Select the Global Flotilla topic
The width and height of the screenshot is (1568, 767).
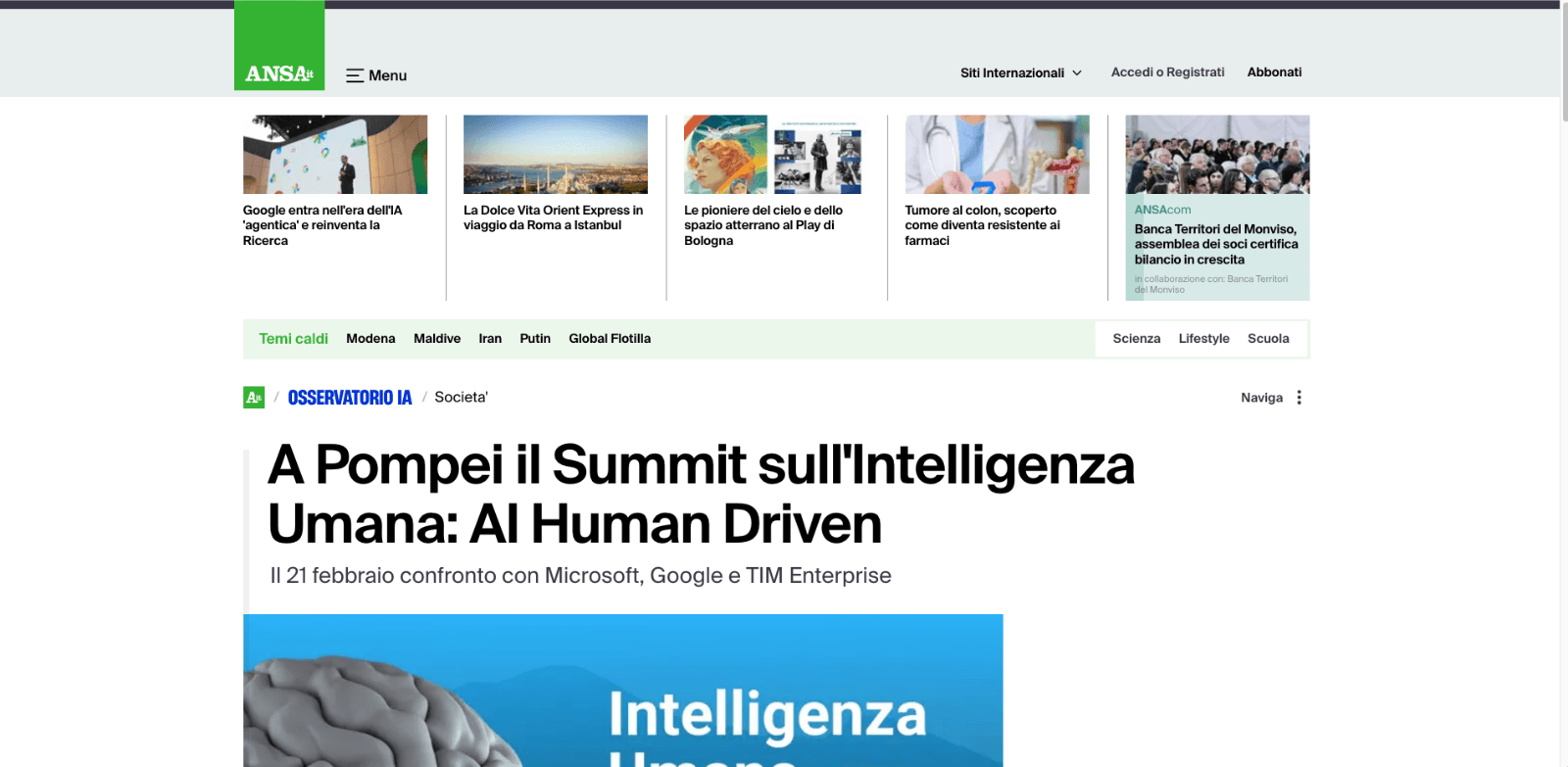click(610, 339)
